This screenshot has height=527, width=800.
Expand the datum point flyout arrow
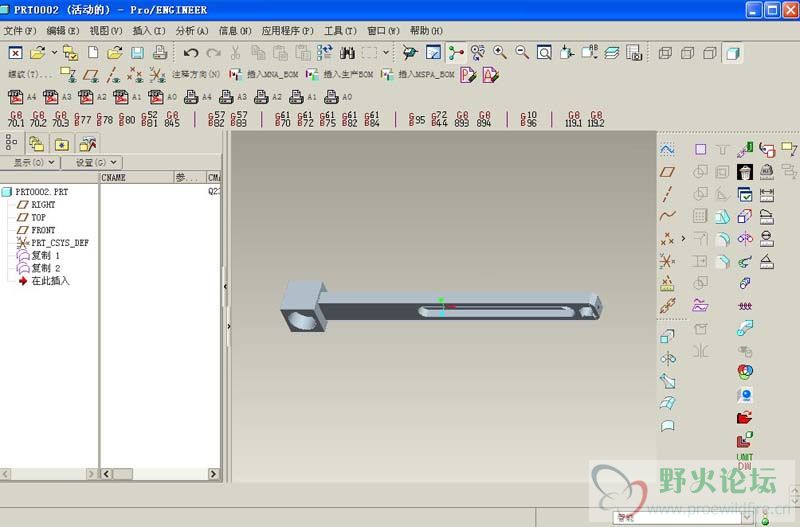click(x=684, y=238)
